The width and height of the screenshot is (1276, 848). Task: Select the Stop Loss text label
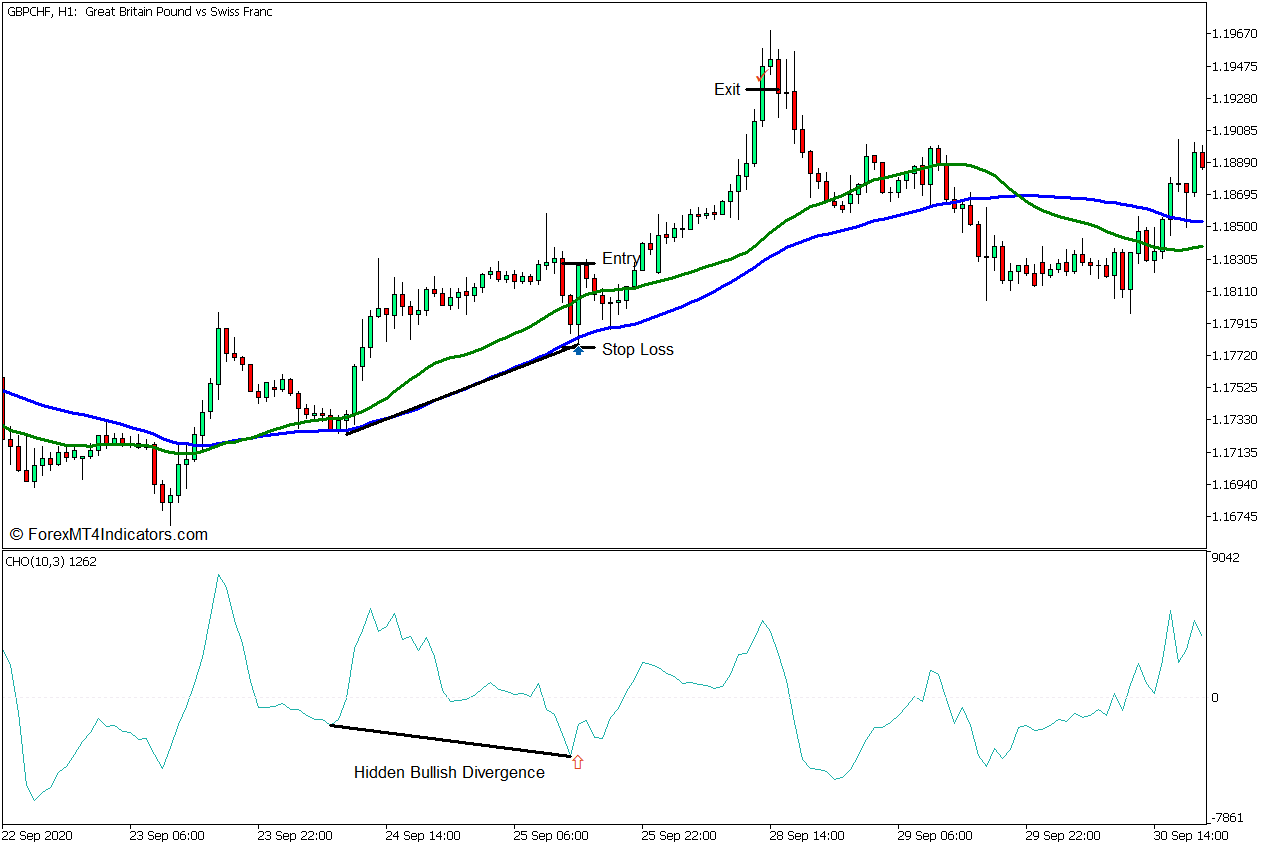[637, 349]
